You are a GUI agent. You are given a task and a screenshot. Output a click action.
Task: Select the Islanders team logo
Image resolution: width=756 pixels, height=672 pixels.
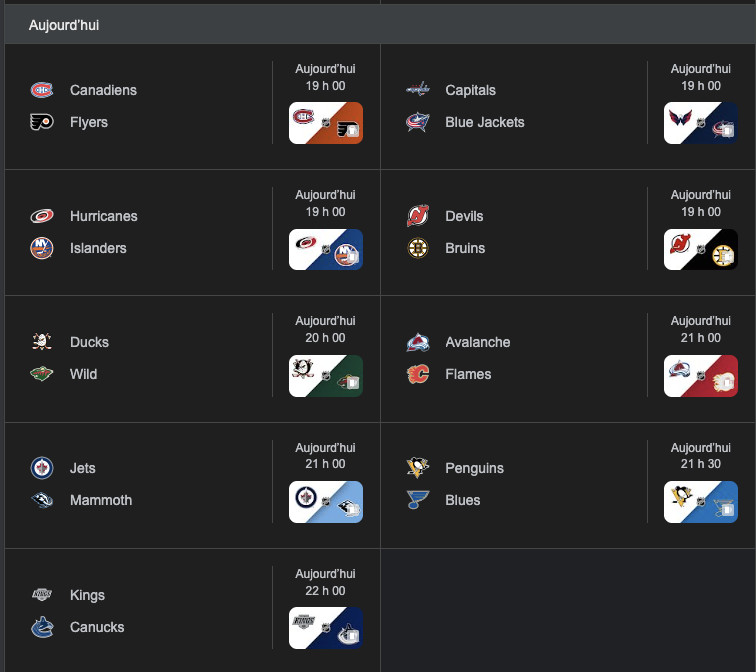click(x=41, y=248)
